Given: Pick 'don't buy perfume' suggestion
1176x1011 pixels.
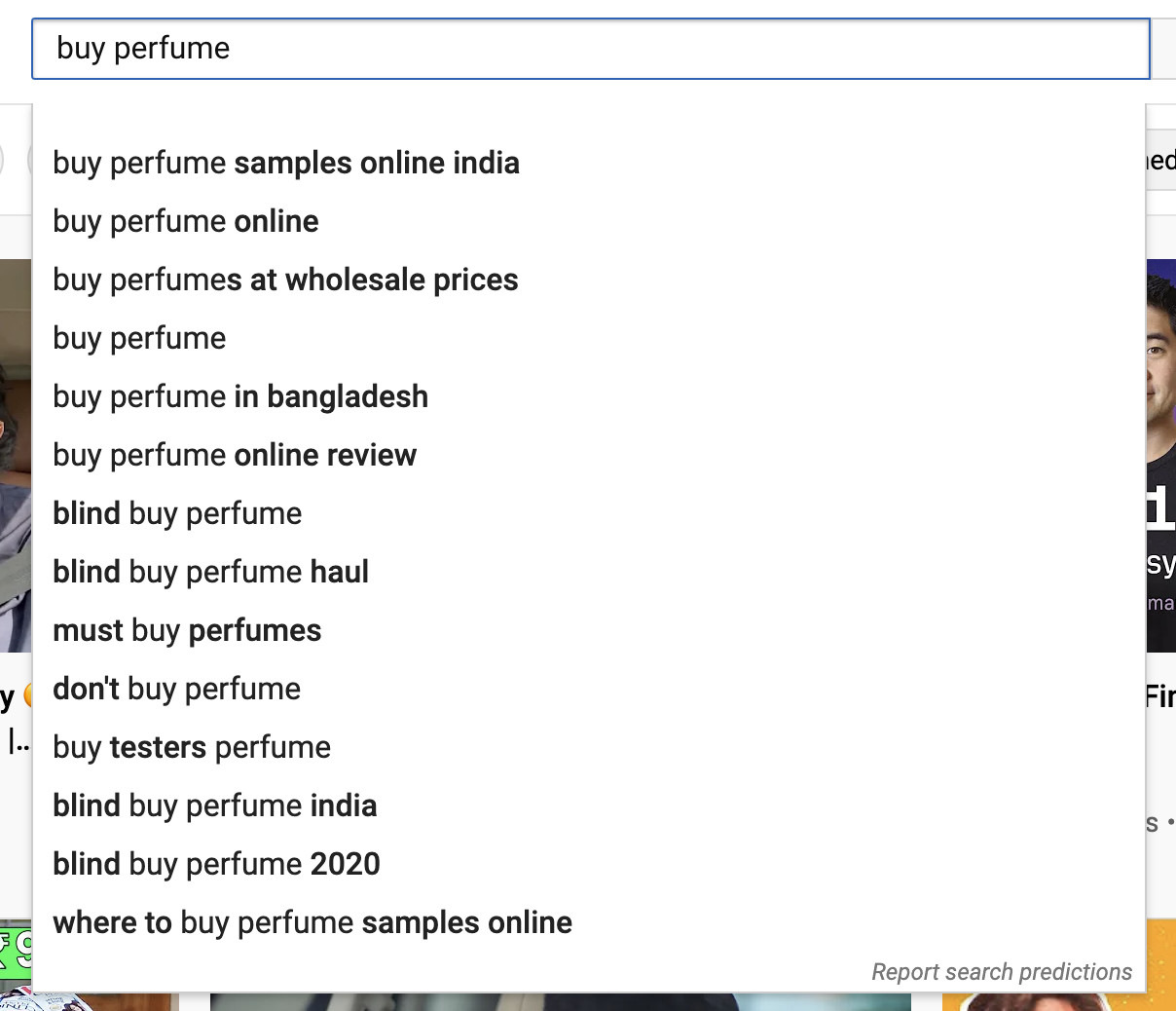Looking at the screenshot, I should pos(589,689).
